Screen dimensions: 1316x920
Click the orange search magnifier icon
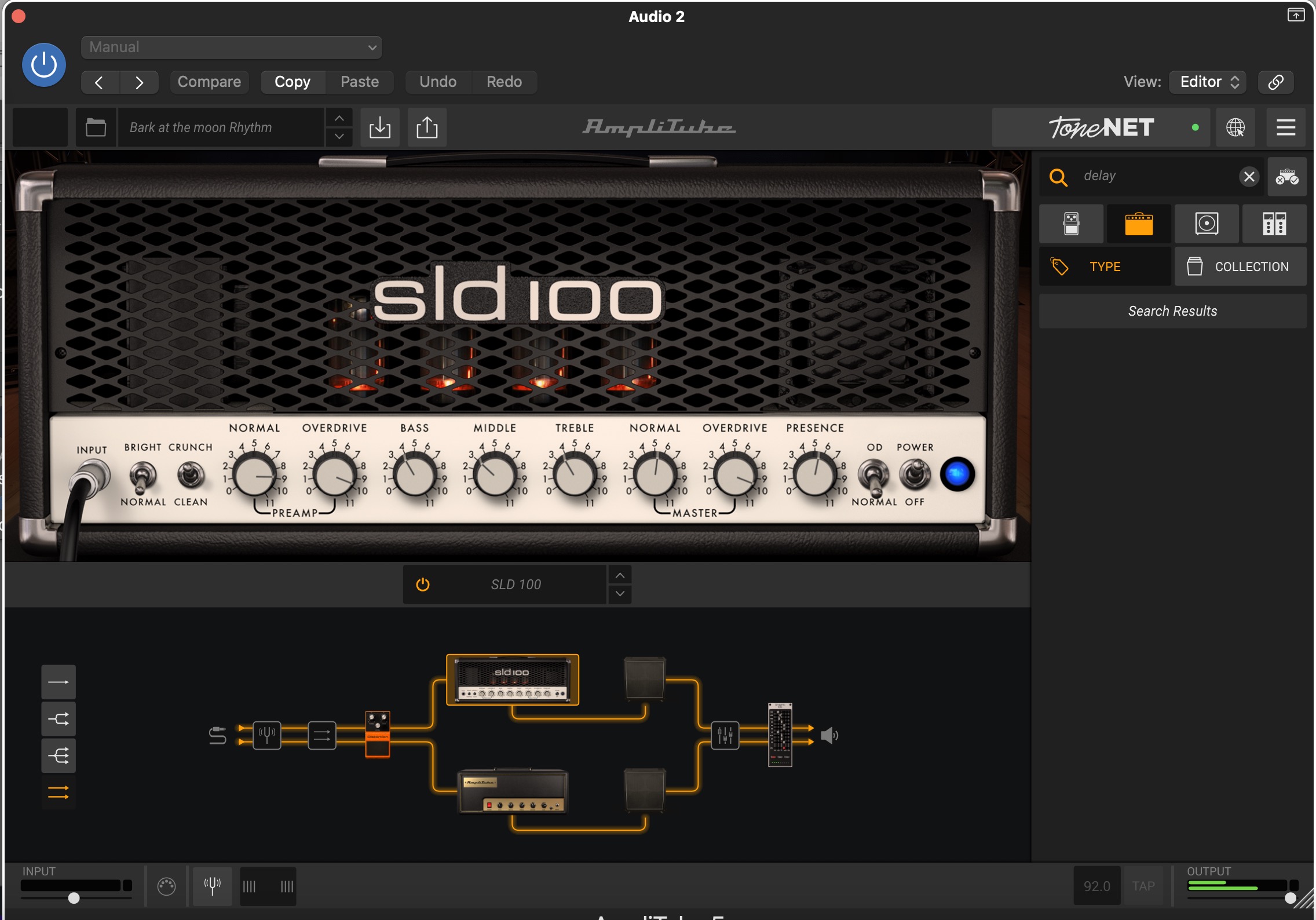click(x=1058, y=177)
